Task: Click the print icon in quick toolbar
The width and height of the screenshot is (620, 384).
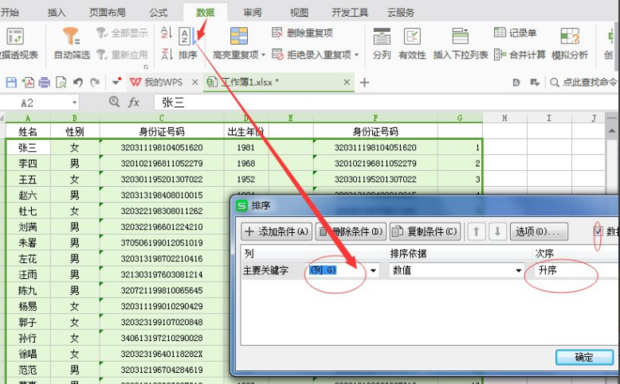Action: [x=44, y=82]
